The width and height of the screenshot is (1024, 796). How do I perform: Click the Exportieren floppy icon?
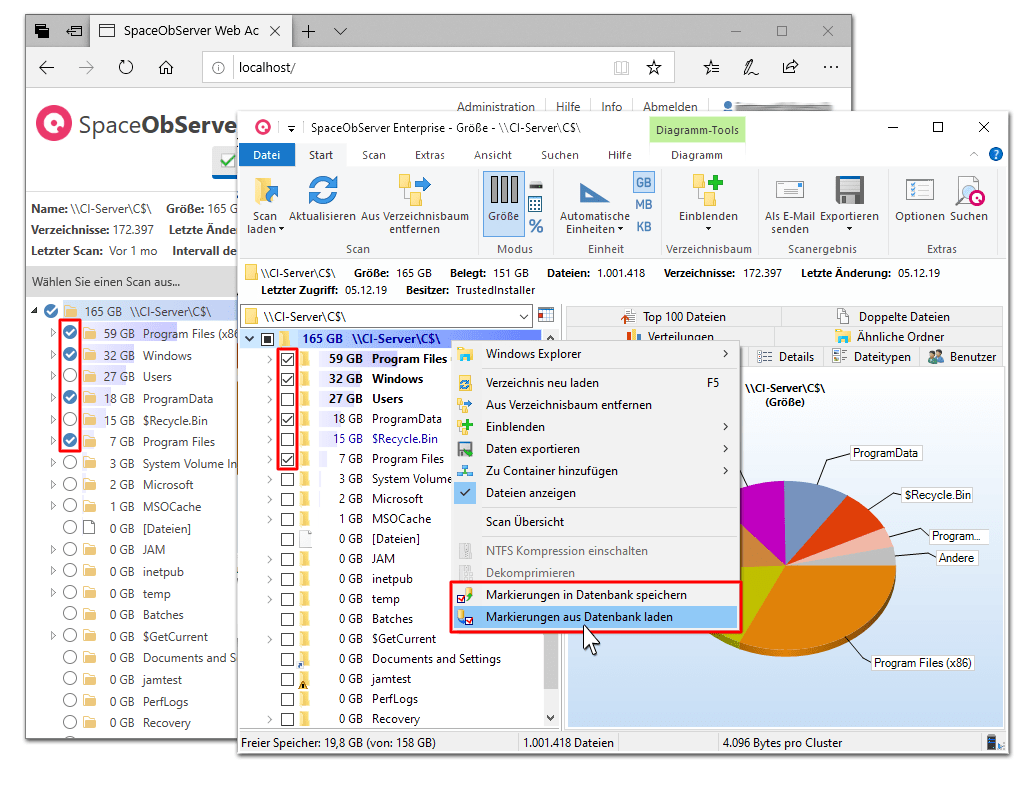click(849, 190)
